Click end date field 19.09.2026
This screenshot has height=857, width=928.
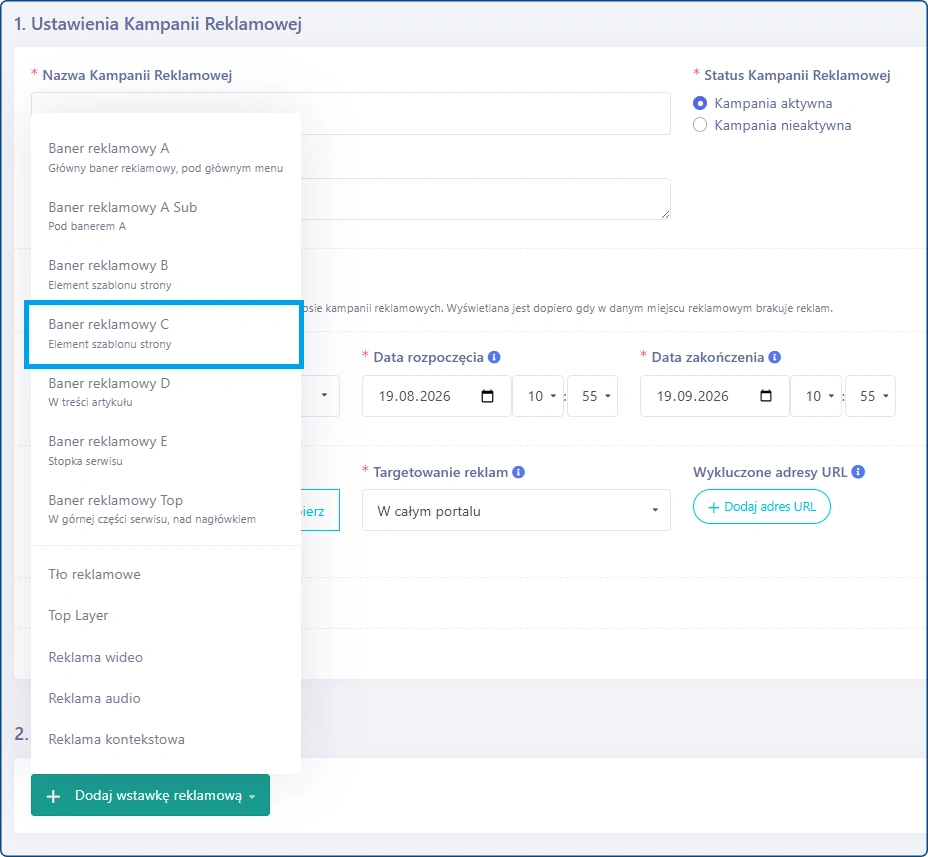click(714, 396)
